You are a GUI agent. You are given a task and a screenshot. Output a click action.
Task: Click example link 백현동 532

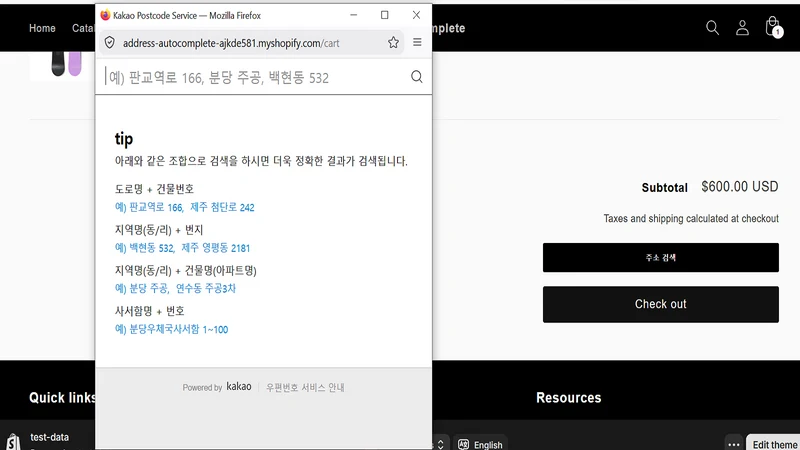(151, 248)
